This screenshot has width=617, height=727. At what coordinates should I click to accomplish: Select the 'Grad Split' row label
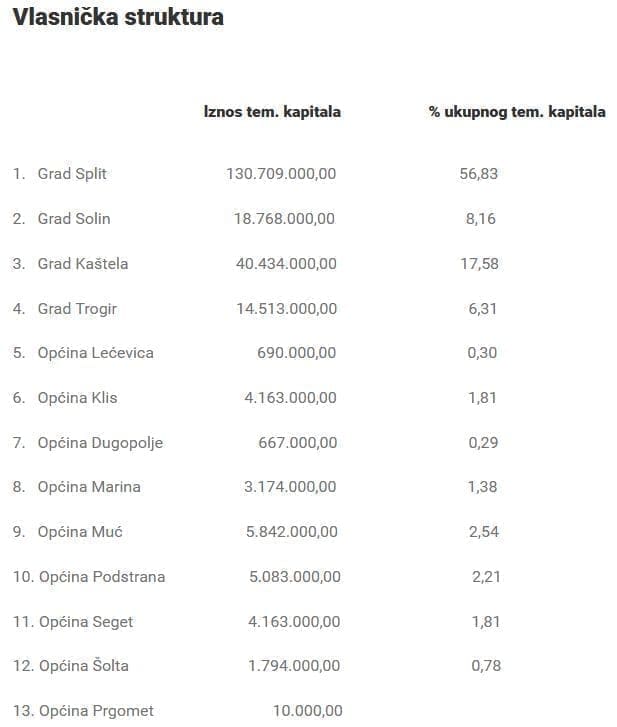point(72,174)
